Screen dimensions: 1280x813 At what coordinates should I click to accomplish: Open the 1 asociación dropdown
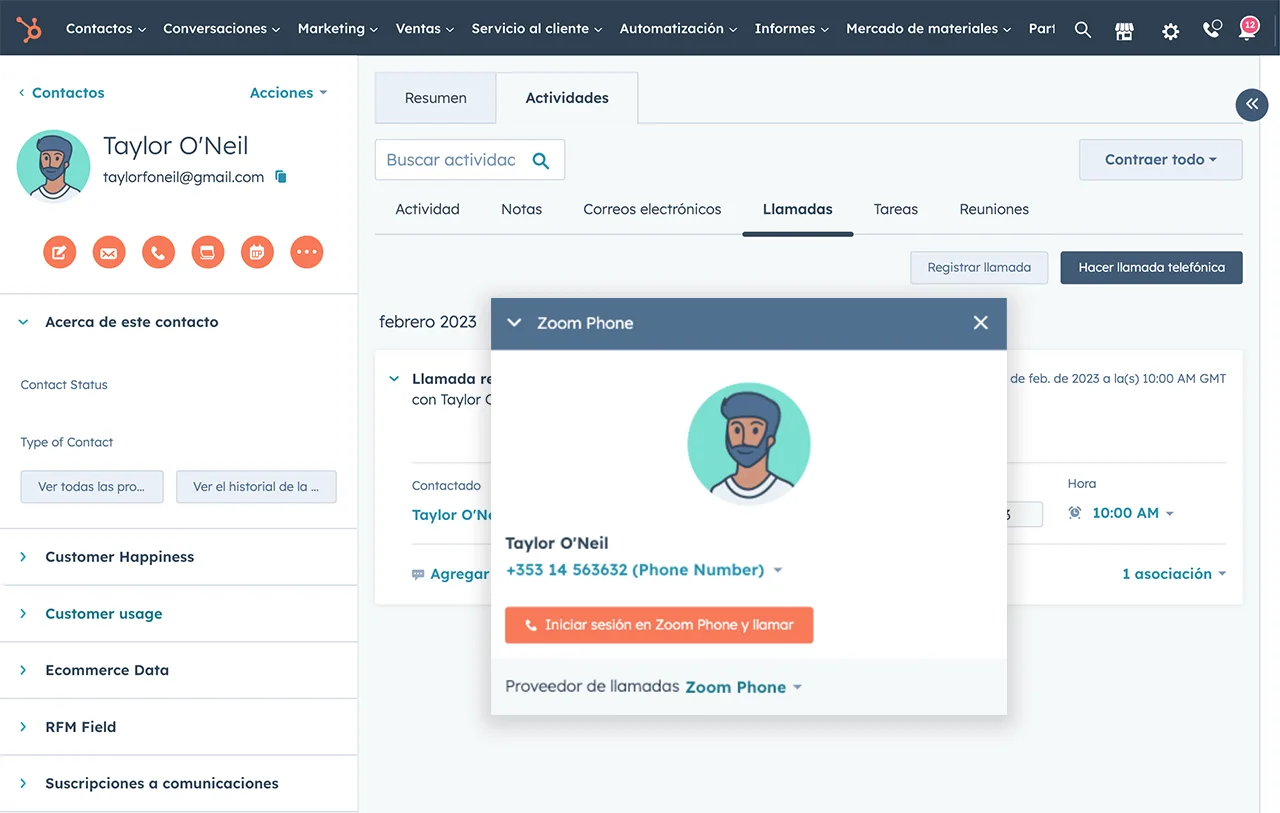coord(1174,574)
